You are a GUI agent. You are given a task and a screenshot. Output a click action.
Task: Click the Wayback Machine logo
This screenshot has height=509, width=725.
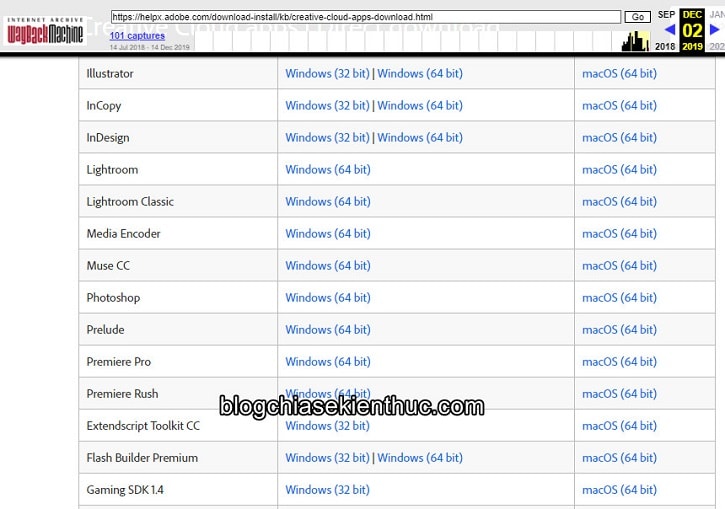(x=45, y=31)
